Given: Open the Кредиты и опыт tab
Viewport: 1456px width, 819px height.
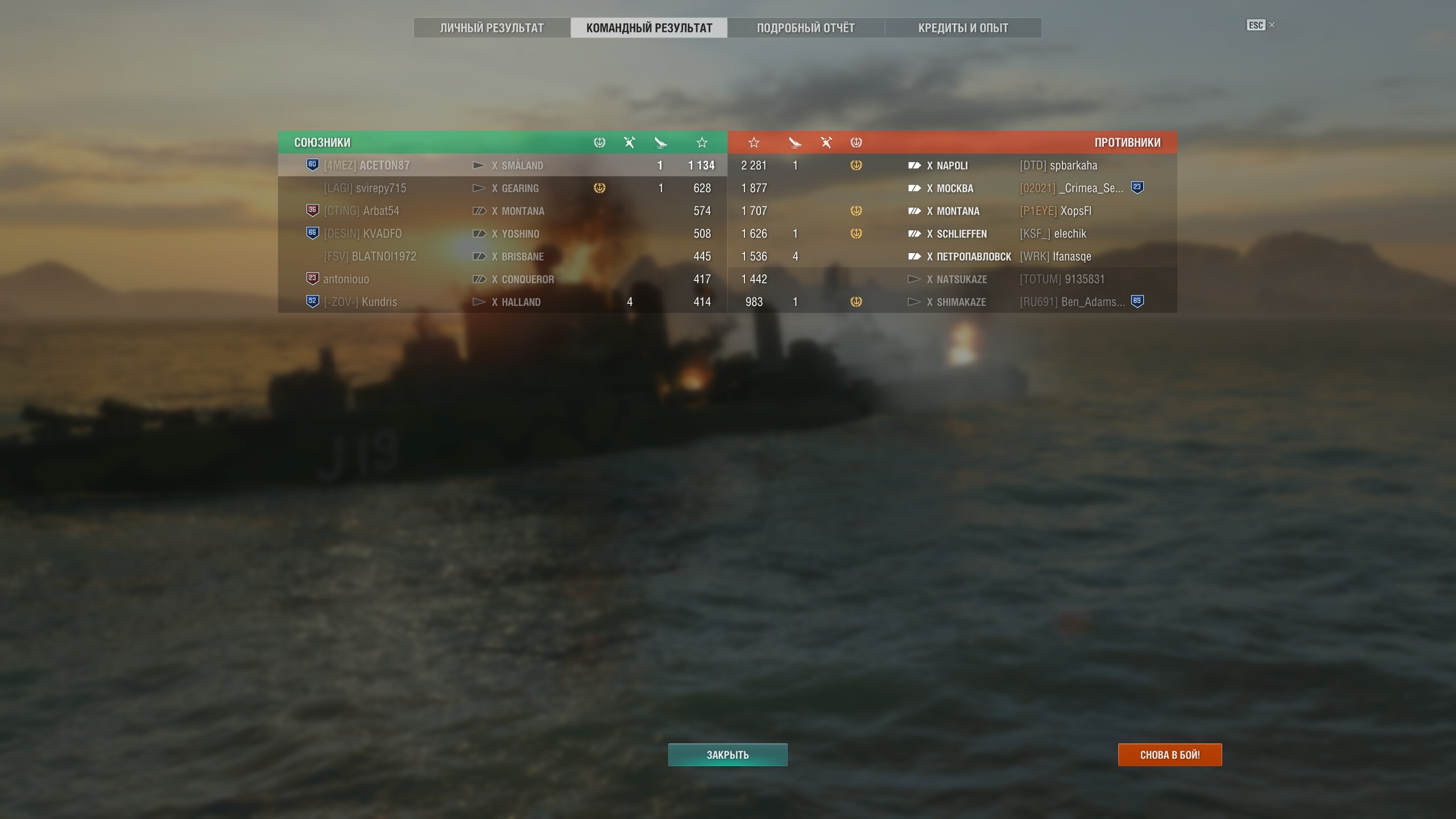Looking at the screenshot, I should tap(963, 28).
